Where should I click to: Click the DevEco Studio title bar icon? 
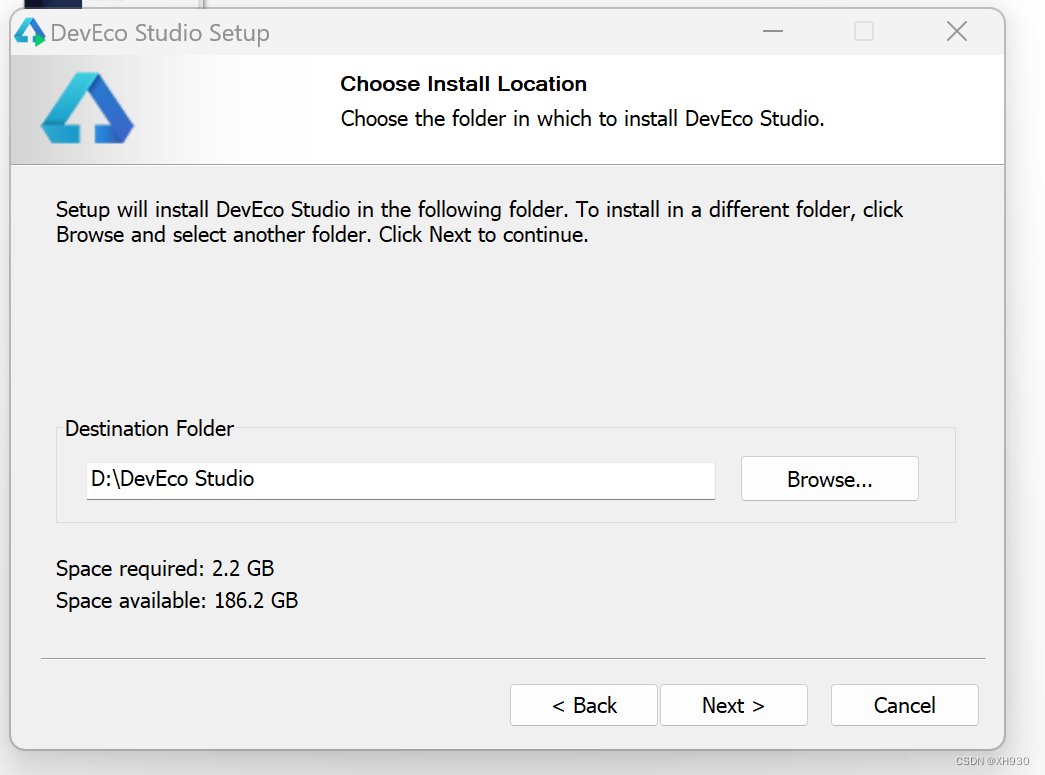click(x=30, y=33)
